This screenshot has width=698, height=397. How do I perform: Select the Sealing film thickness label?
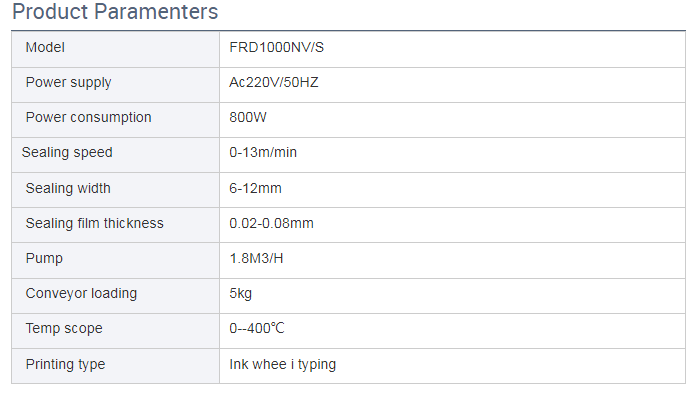94,223
